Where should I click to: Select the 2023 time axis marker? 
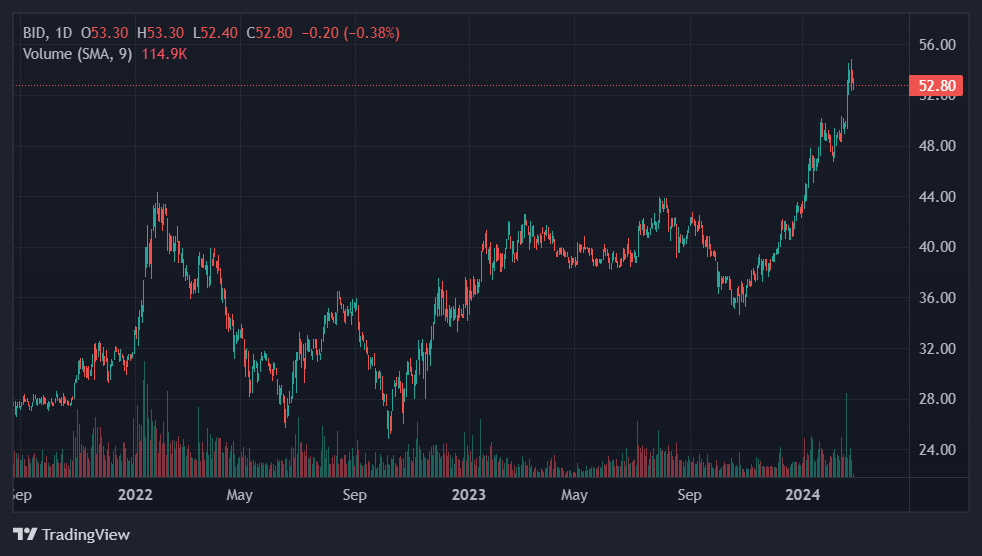[x=468, y=494]
